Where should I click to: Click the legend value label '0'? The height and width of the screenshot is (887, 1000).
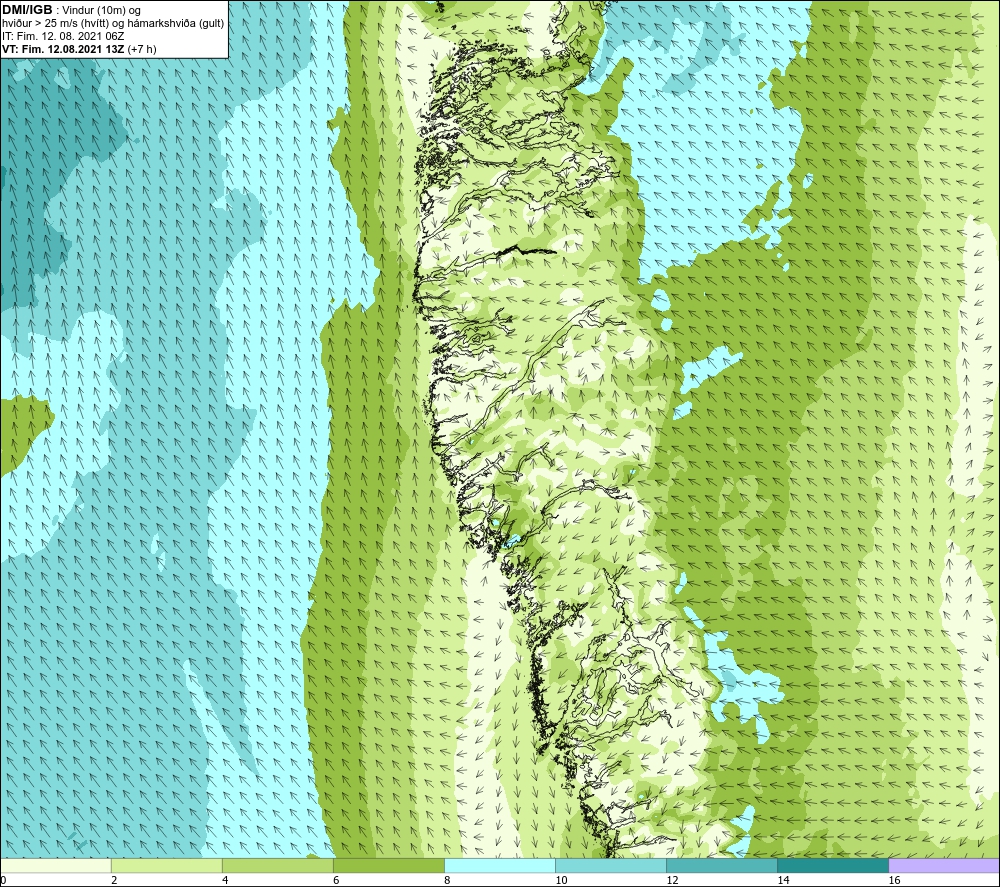[3, 880]
